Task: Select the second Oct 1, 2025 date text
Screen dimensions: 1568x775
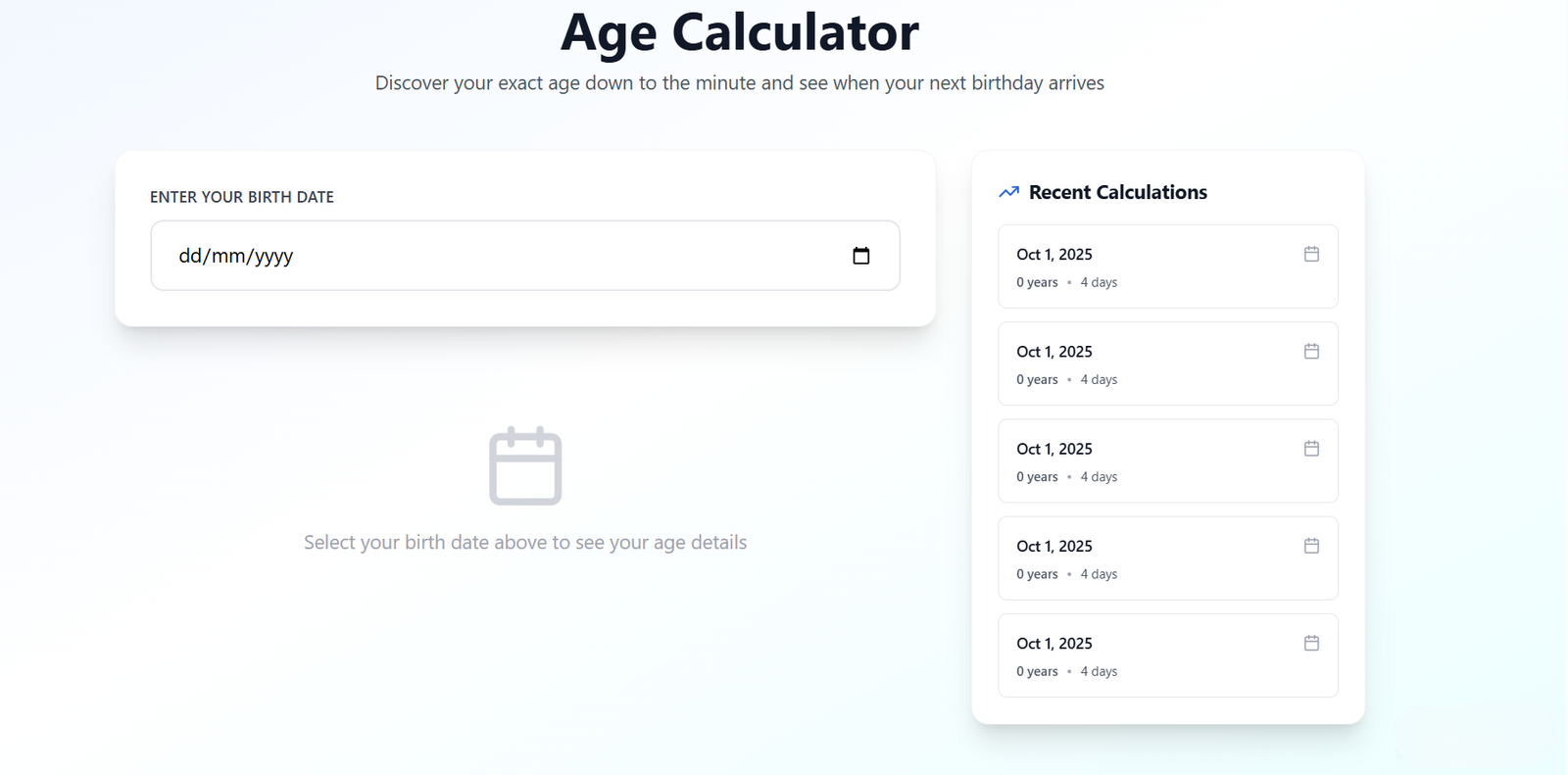Action: click(1053, 352)
